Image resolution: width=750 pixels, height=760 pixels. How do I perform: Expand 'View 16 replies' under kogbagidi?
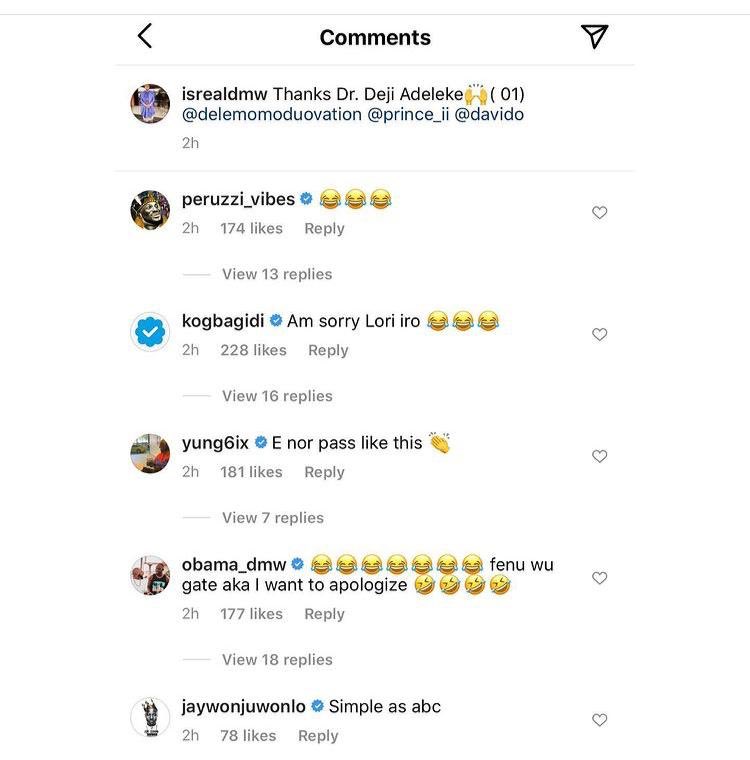point(277,396)
